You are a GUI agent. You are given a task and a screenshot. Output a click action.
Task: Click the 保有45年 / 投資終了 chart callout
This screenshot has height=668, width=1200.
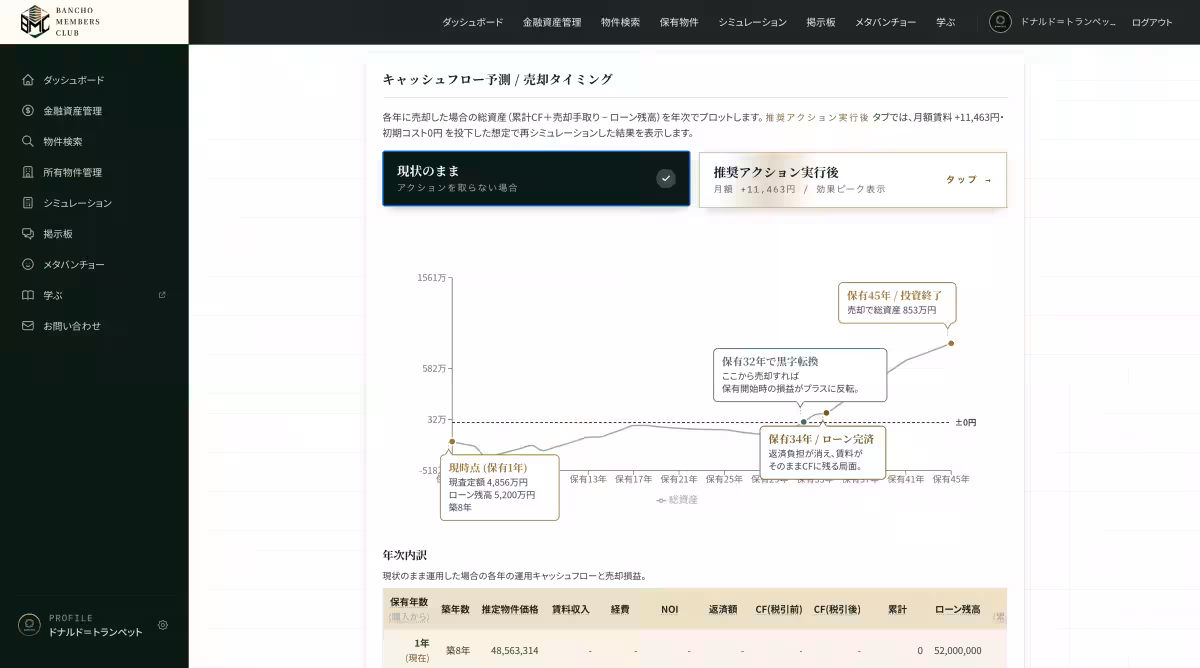[x=897, y=303]
